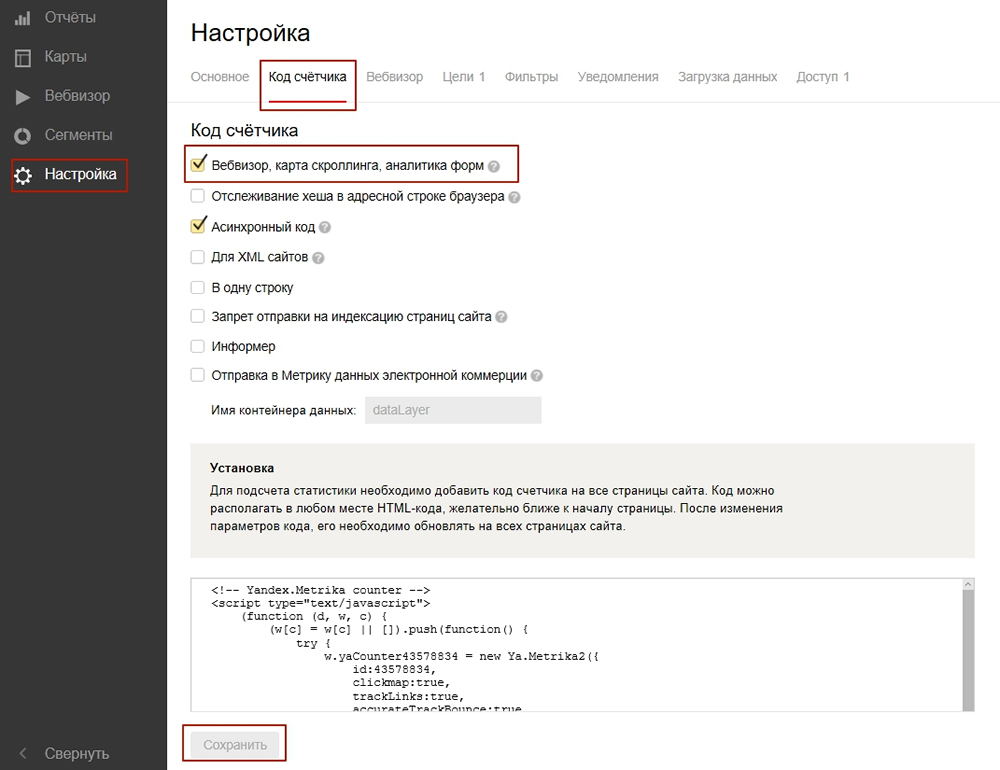The height and width of the screenshot is (770, 1000).
Task: Check the В одну строку option
Action: 197,287
